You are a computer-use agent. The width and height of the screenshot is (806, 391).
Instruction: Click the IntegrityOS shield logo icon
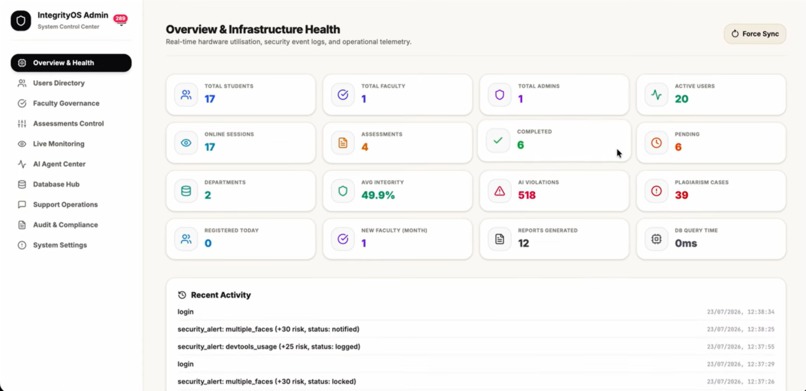[x=21, y=21]
